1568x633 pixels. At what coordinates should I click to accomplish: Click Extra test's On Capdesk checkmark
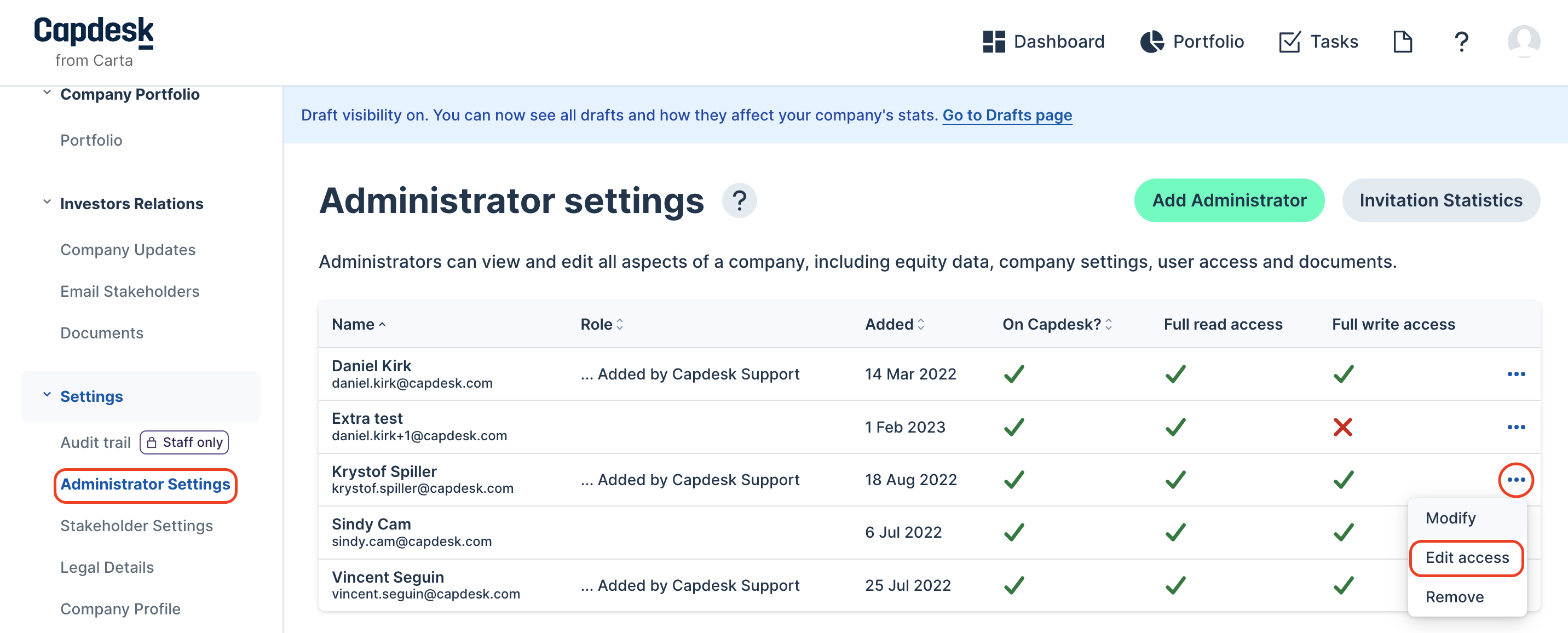[x=1014, y=427]
